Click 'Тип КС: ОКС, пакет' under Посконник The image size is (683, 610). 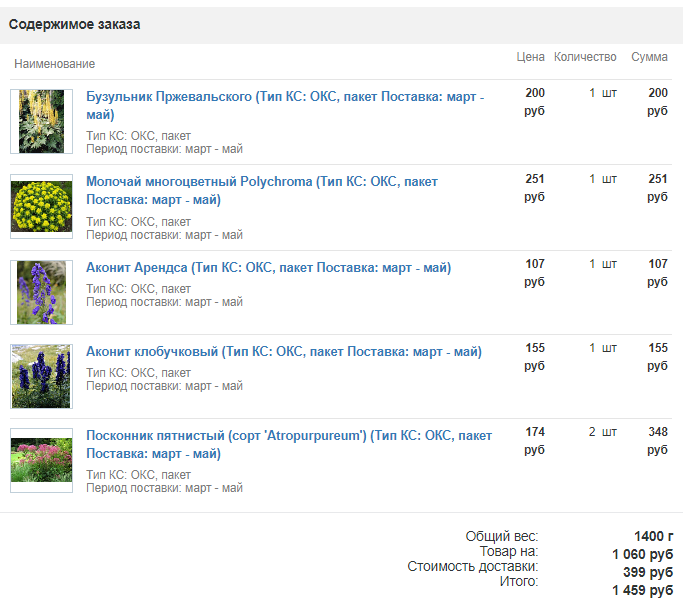[x=139, y=475]
